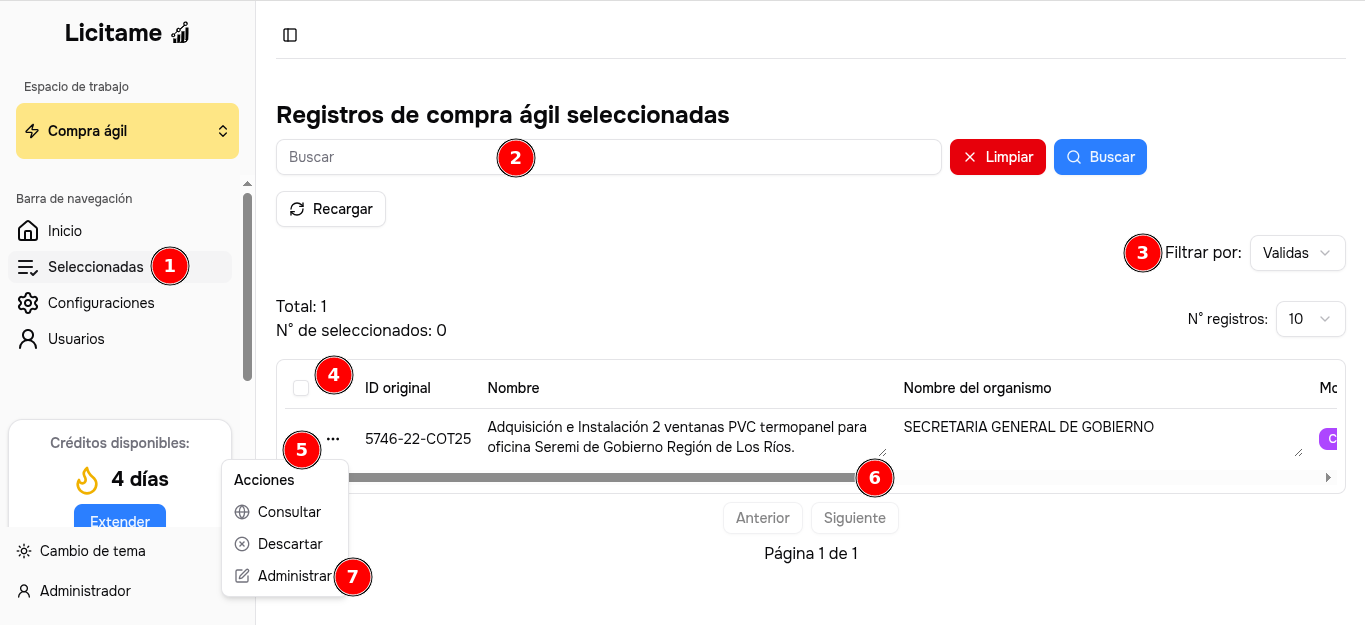
Task: Expand the Filtrar por Validas dropdown
Action: tap(1297, 253)
